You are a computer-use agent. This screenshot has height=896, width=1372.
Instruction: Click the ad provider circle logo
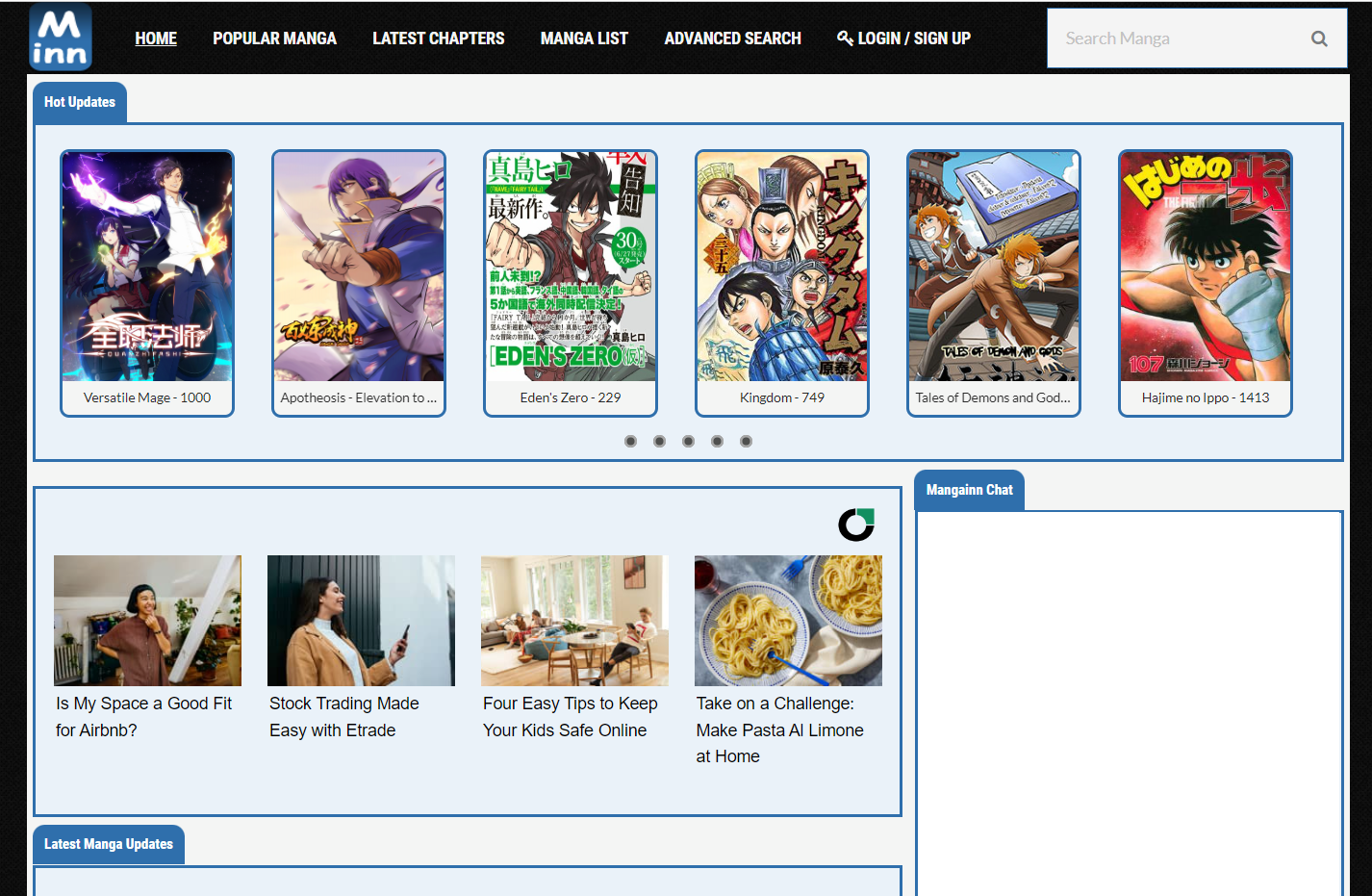pos(856,525)
